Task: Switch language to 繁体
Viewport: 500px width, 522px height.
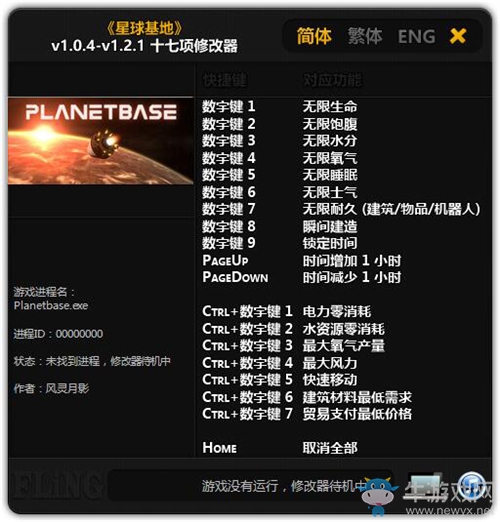Action: 365,36
